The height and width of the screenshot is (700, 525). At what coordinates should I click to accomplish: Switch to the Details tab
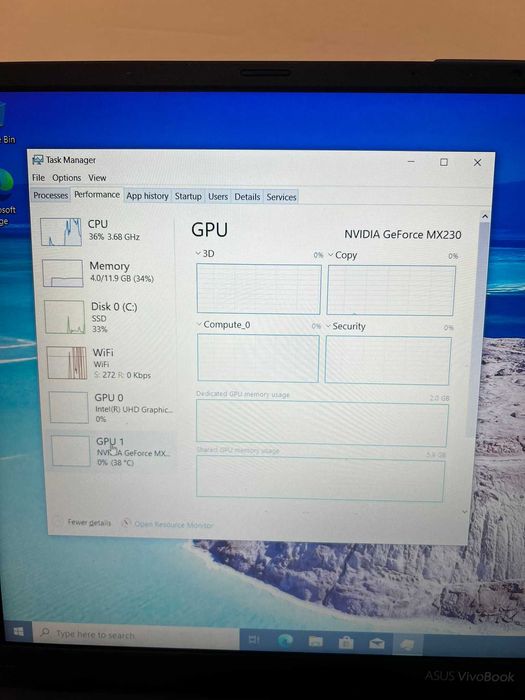pyautogui.click(x=247, y=197)
